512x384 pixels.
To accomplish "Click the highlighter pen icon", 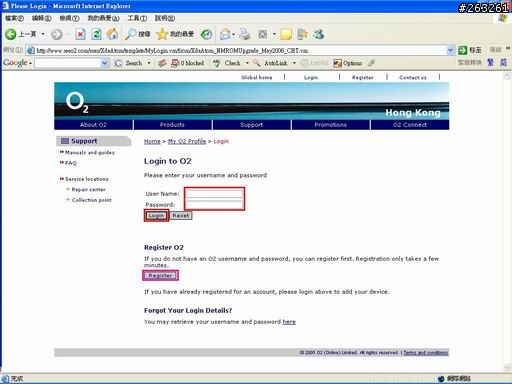I will click(x=372, y=63).
